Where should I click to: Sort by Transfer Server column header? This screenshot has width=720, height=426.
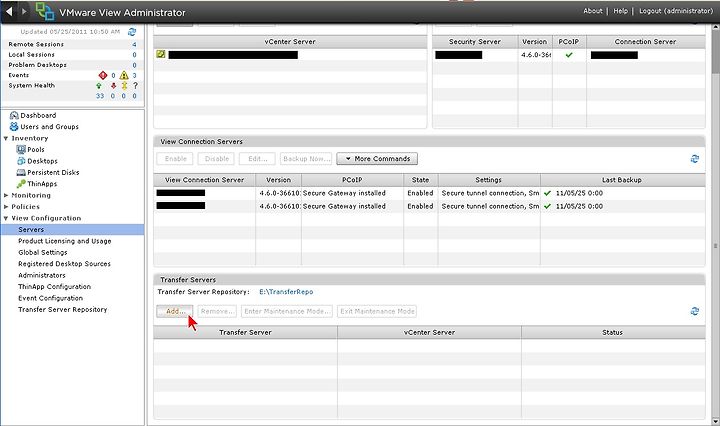(245, 332)
